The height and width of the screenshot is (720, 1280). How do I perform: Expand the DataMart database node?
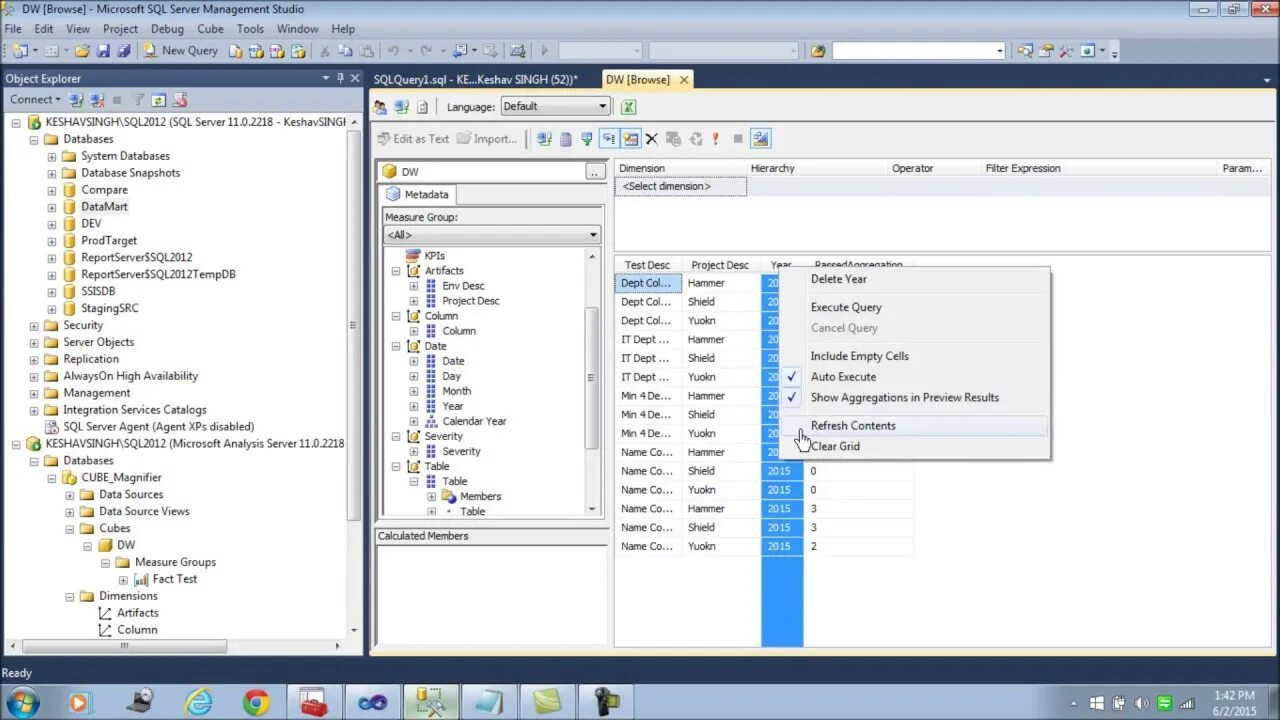(x=52, y=207)
